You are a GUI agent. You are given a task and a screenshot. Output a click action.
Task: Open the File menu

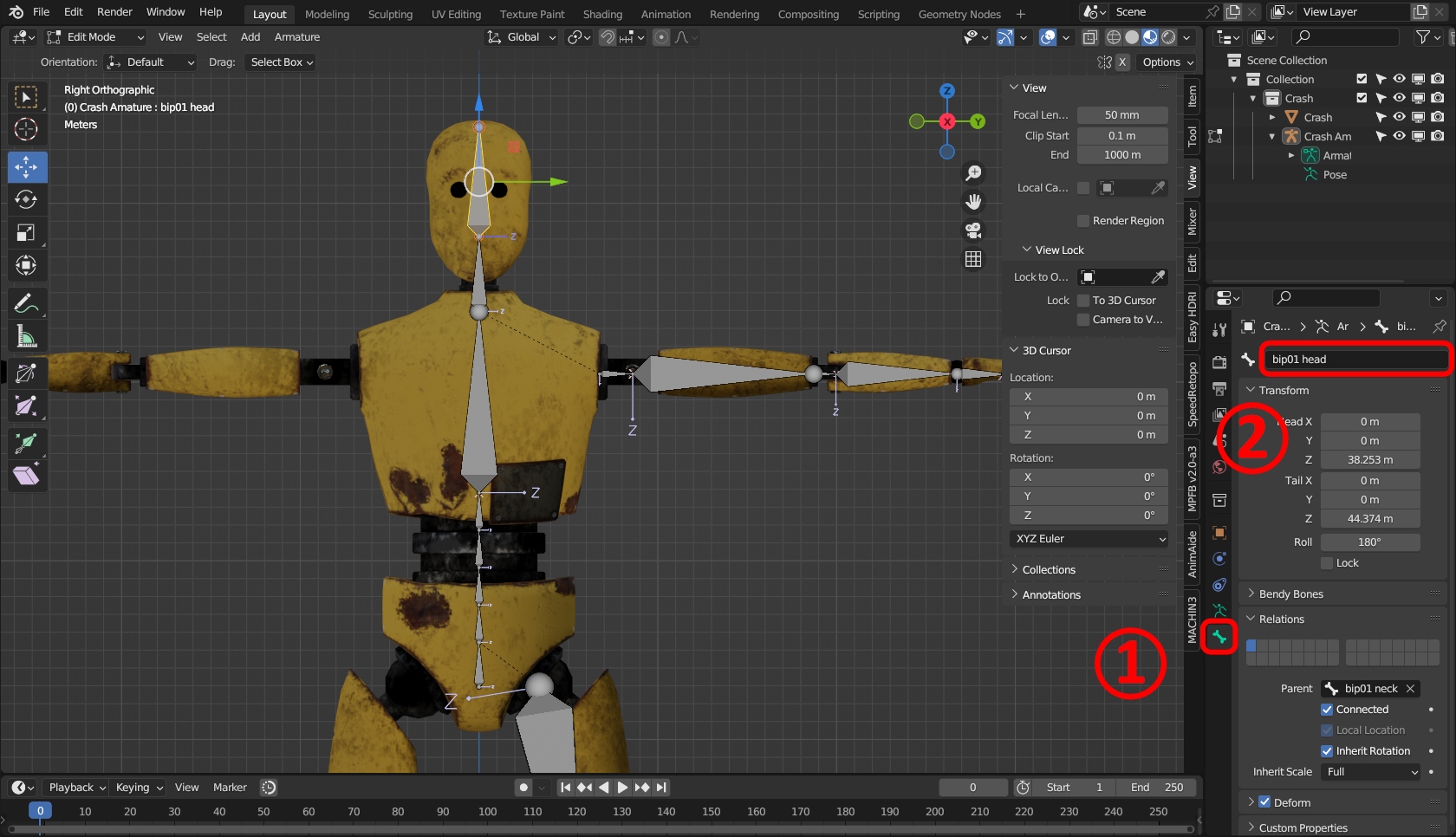click(x=41, y=12)
